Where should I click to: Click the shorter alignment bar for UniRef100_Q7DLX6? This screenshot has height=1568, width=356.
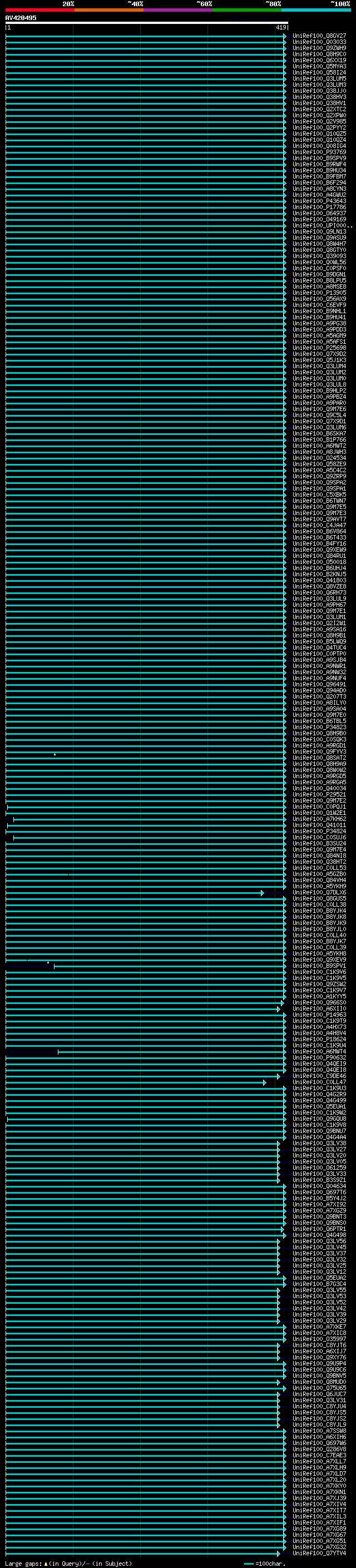pos(135,892)
